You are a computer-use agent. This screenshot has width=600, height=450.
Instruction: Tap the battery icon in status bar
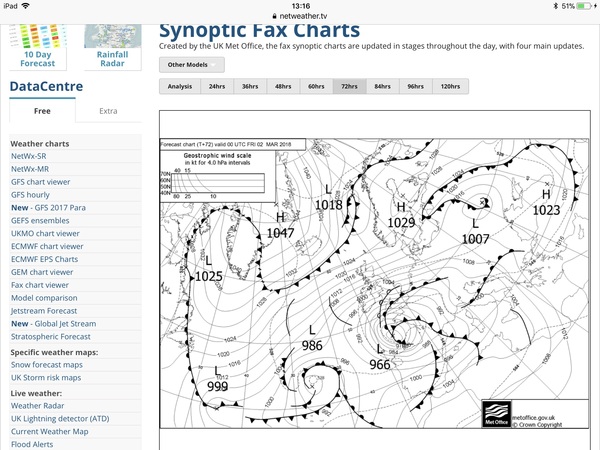[x=585, y=6]
